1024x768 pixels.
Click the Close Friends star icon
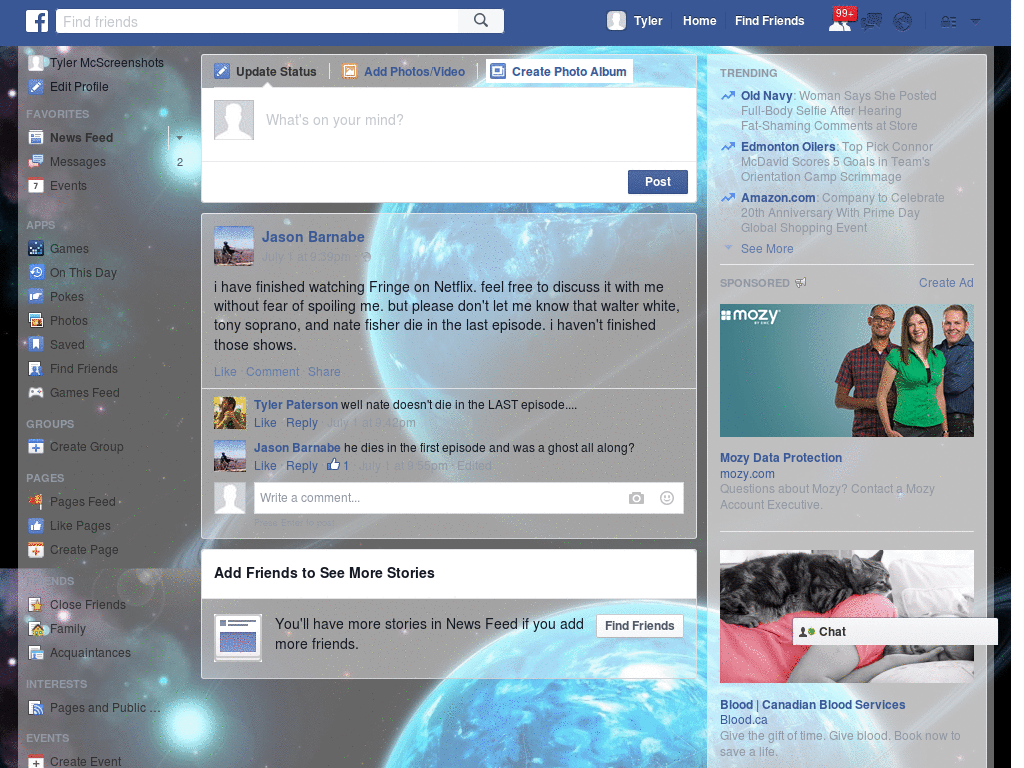point(36,605)
